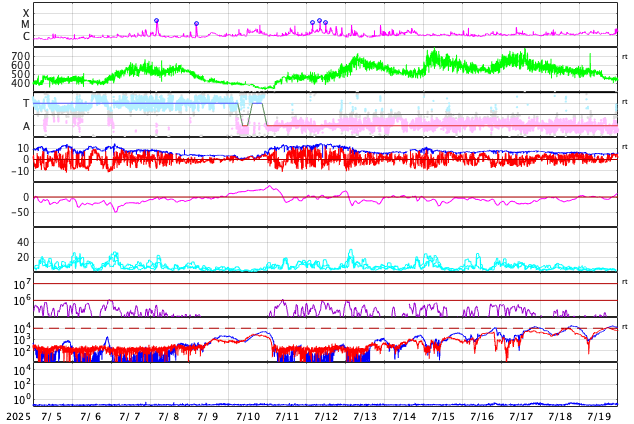Click the rt label beside the green speed panel
The image size is (634, 424).
tap(624, 57)
